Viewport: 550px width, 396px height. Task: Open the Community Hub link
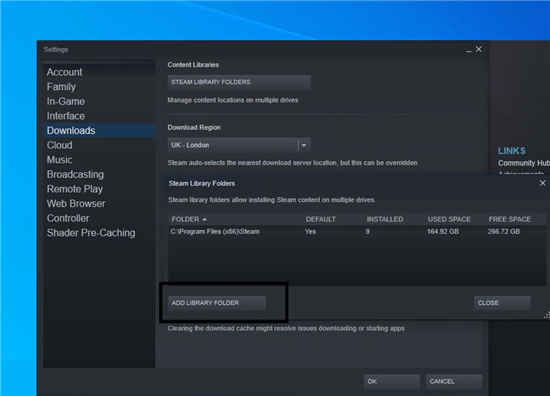[524, 163]
